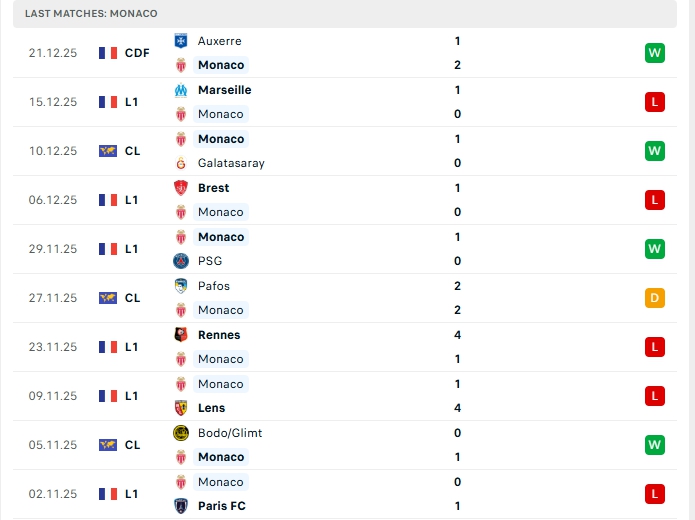The width and height of the screenshot is (695, 520).
Task: Click the red L badge for Marseille match
Action: pyautogui.click(x=655, y=102)
